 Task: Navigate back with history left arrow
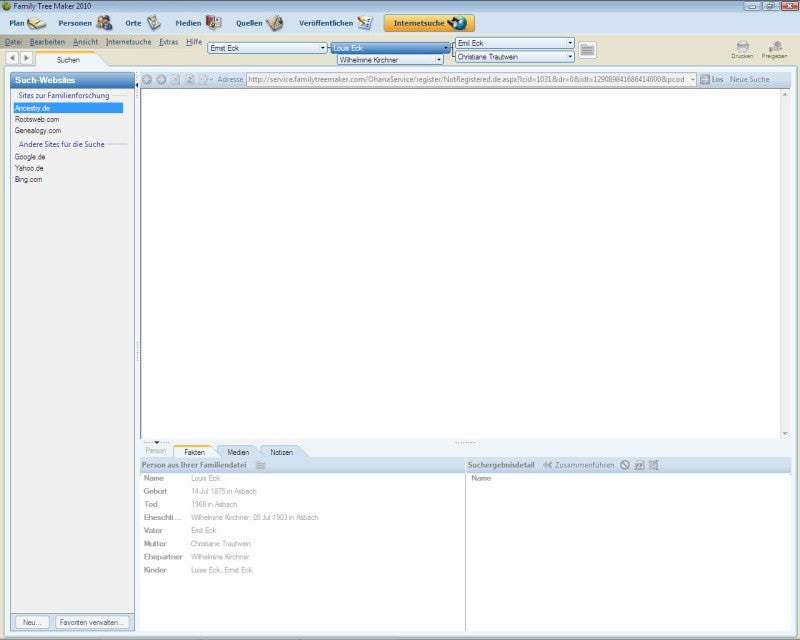point(13,58)
